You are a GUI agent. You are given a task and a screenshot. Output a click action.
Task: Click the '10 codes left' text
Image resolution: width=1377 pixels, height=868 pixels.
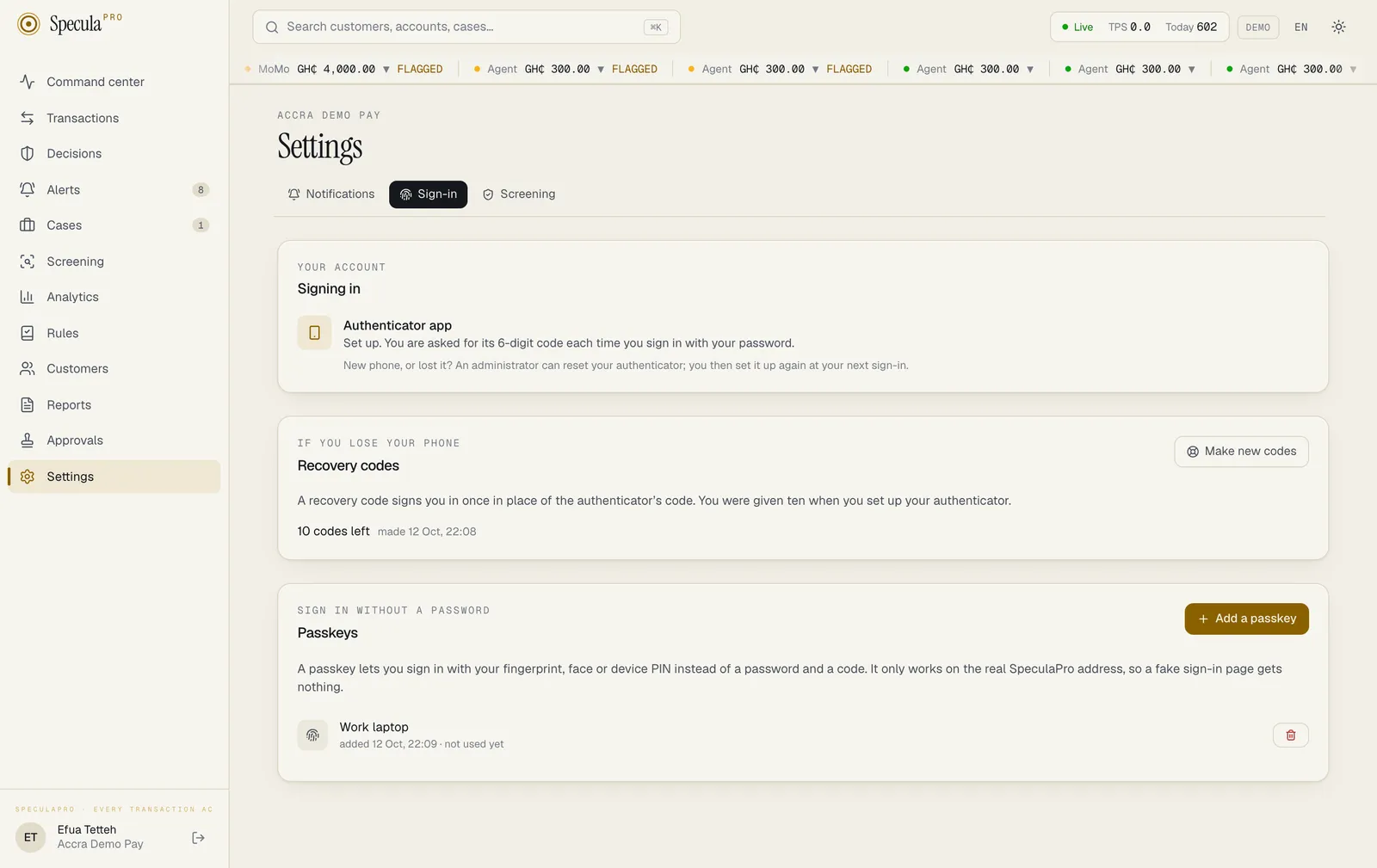pos(333,532)
